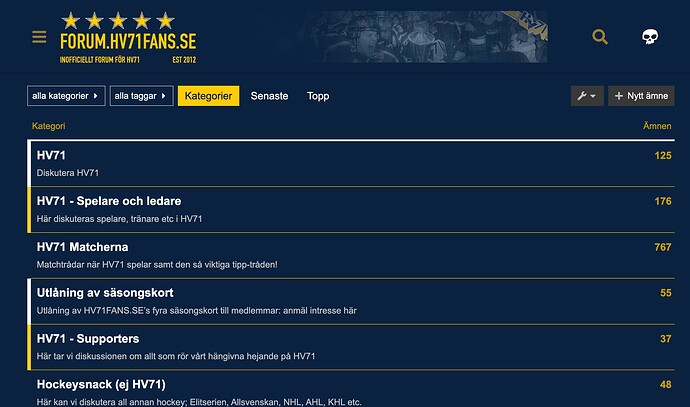Click description starting 'Matchtrådar när HV71 spelar'
Viewport: 690px width, 407px height.
(157, 265)
